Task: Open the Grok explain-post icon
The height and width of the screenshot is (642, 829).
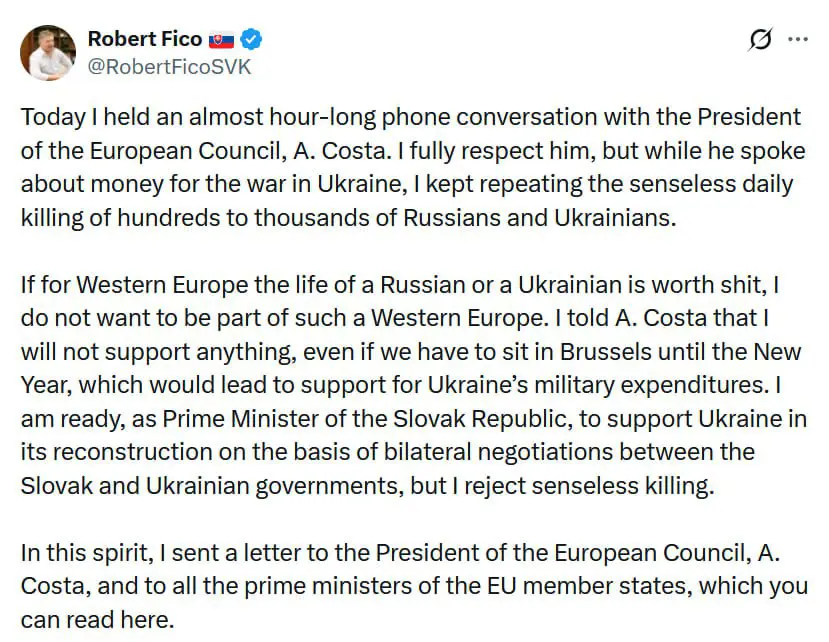Action: [x=760, y=40]
